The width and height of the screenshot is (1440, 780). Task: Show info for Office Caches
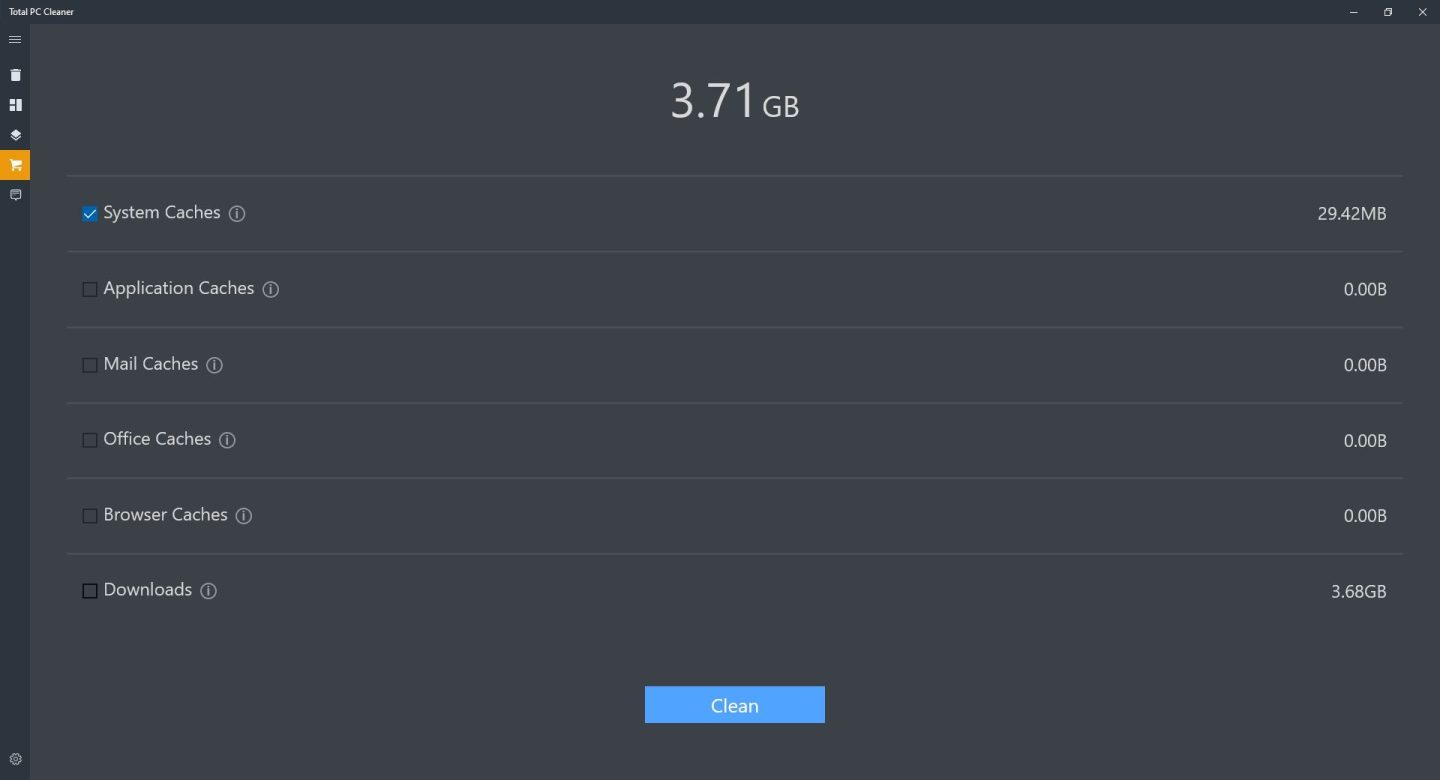point(227,440)
